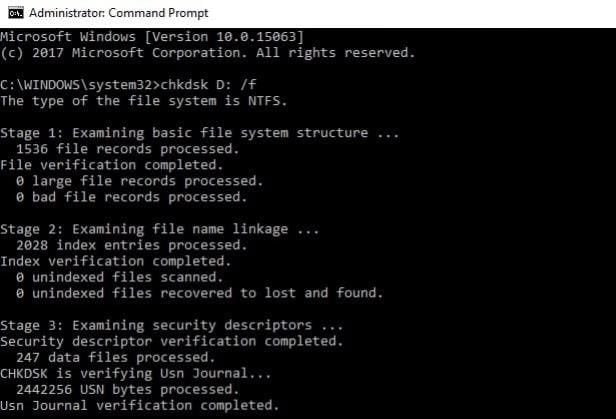The height and width of the screenshot is (419, 616).
Task: Click the Microsoft Corporation copyright line
Action: (x=207, y=53)
